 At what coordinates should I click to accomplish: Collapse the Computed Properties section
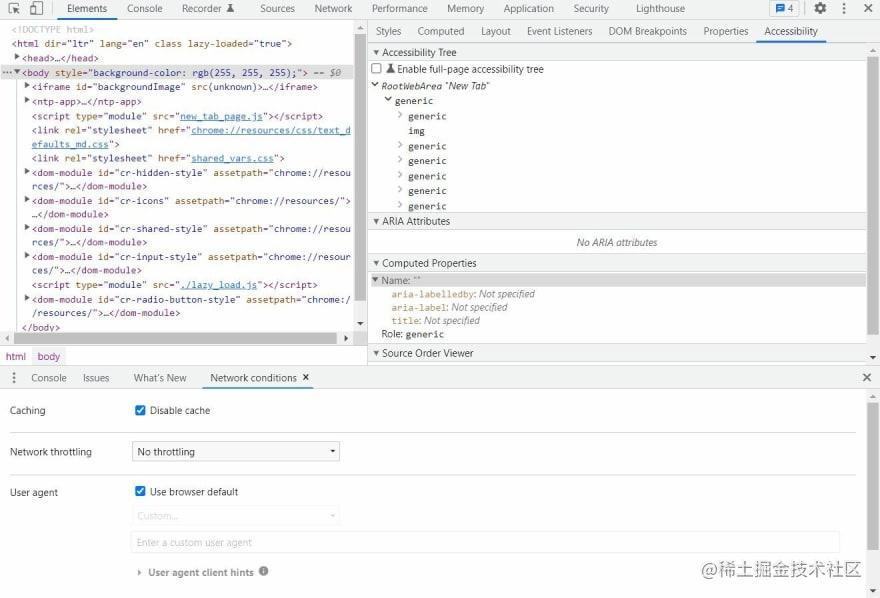pos(376,264)
